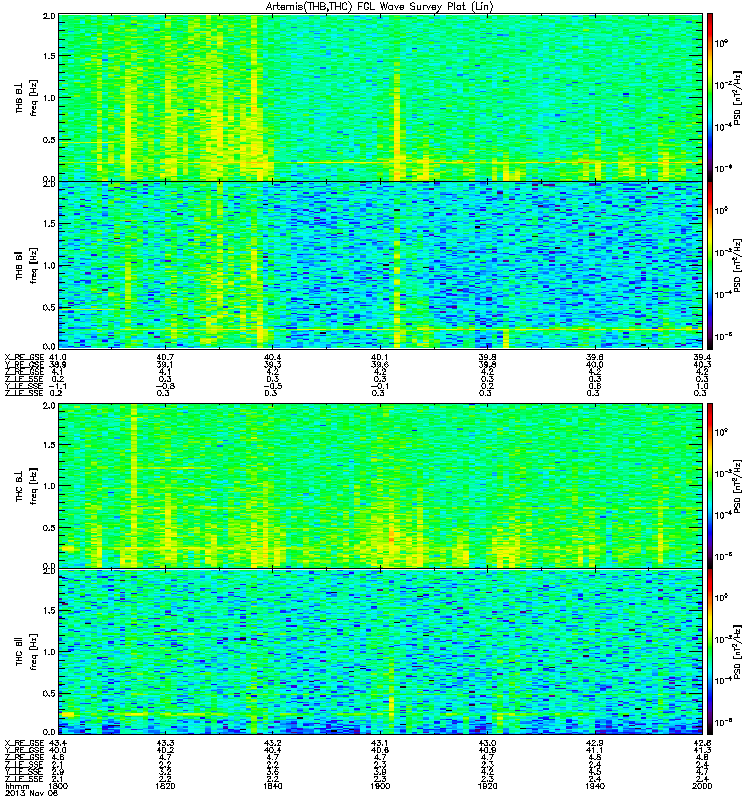Click the '43.2' X_RE_GSE value under THC
The width and height of the screenshot is (750, 800).
point(272,742)
